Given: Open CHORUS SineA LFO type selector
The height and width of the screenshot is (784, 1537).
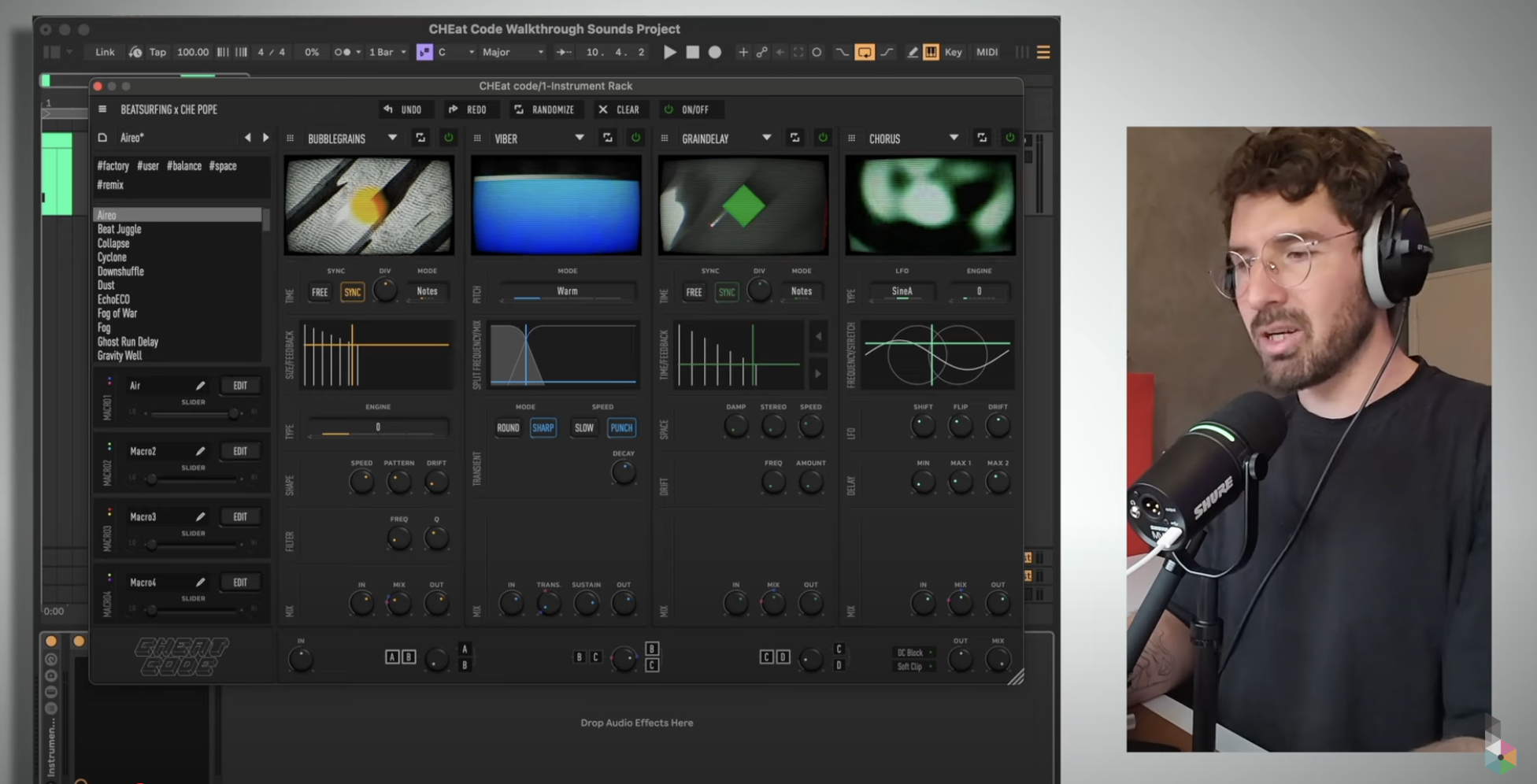Looking at the screenshot, I should pyautogui.click(x=902, y=292).
